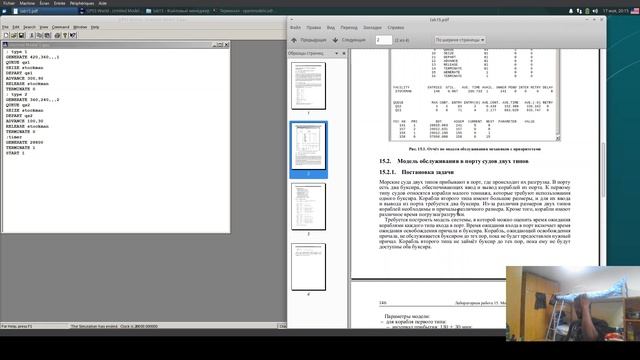Screen dimensions: 640x360
Task: Click the GENERATE 29800 line in model
Action: (x=24, y=142)
